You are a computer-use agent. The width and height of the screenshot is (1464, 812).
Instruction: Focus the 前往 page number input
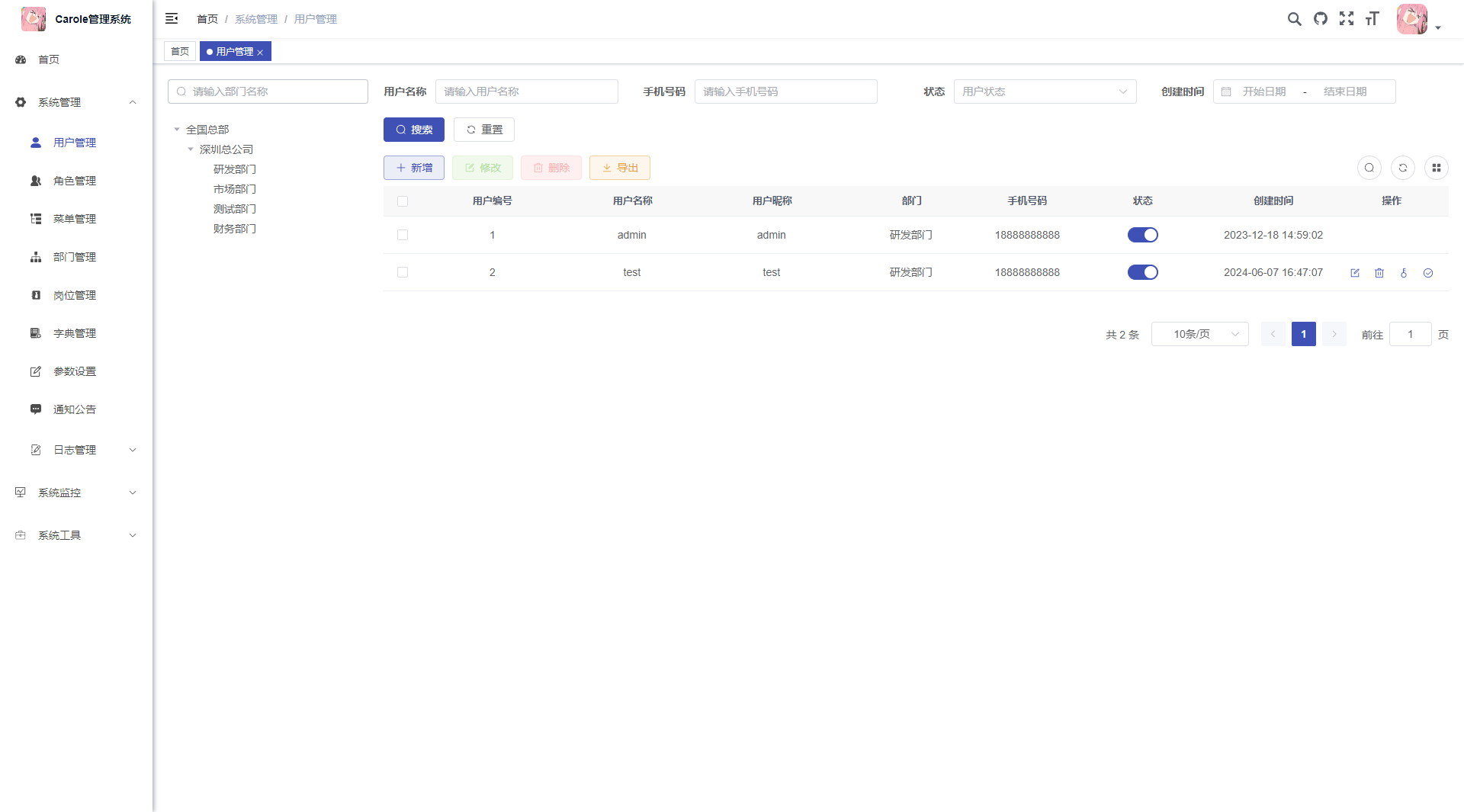click(1411, 334)
